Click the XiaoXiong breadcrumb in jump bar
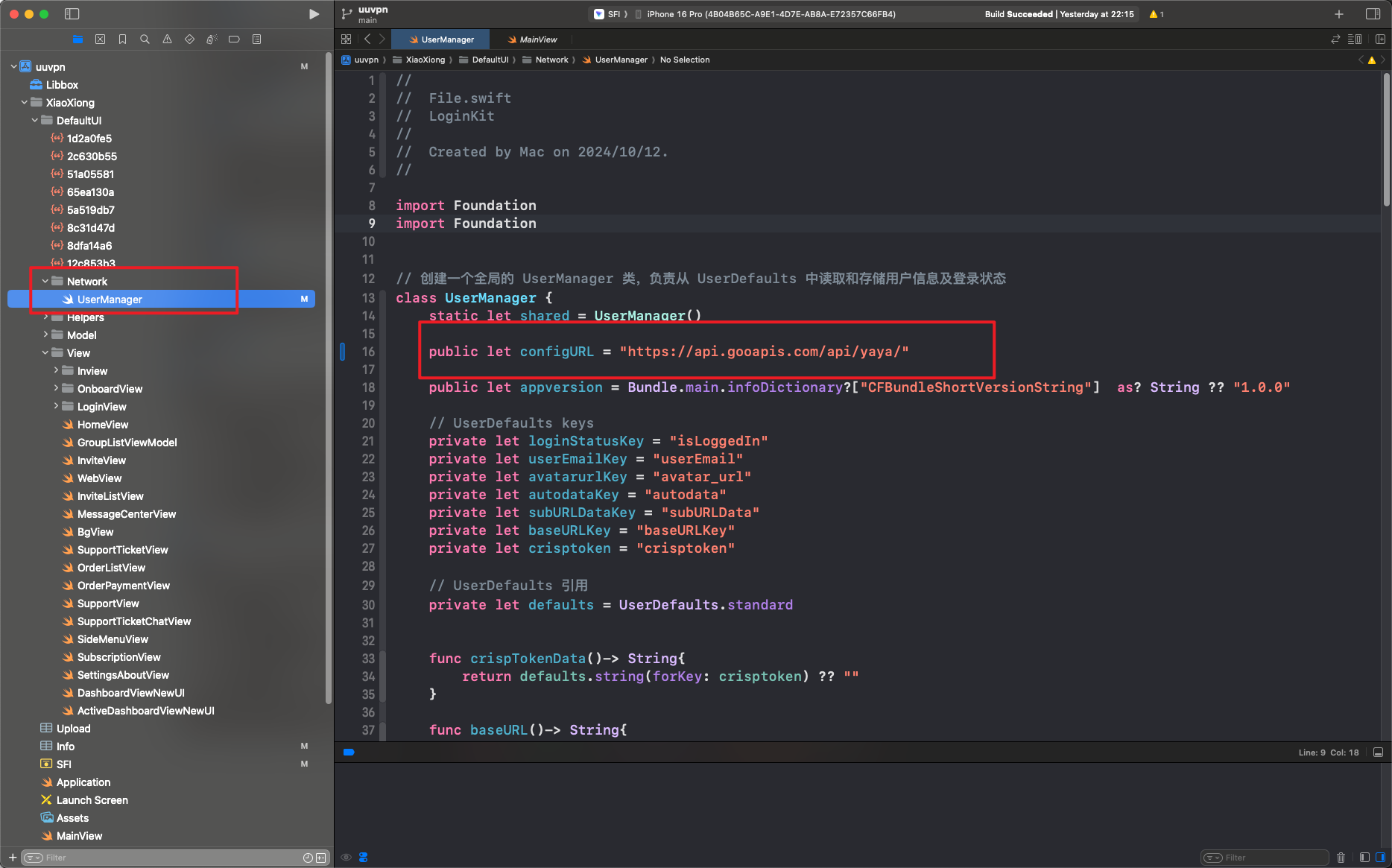 [x=419, y=60]
